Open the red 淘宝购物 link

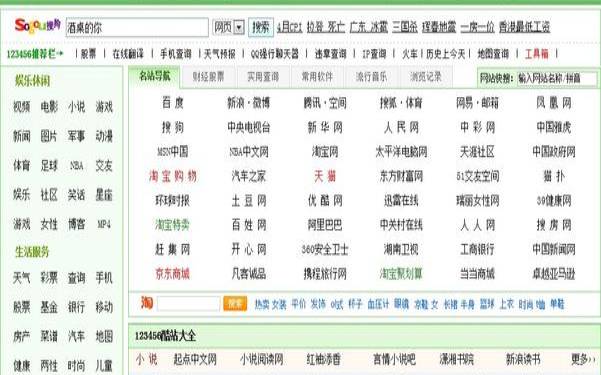(x=172, y=176)
